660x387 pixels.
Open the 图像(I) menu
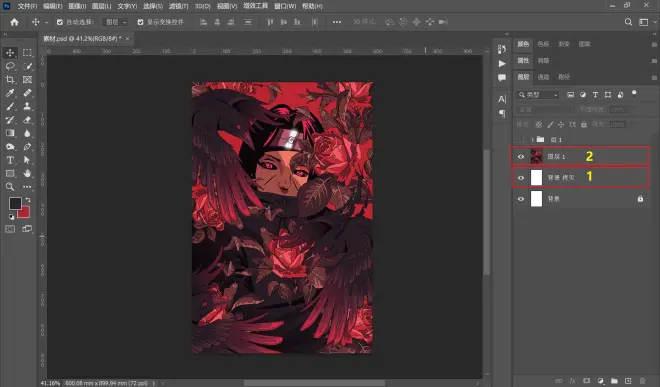[77, 6]
